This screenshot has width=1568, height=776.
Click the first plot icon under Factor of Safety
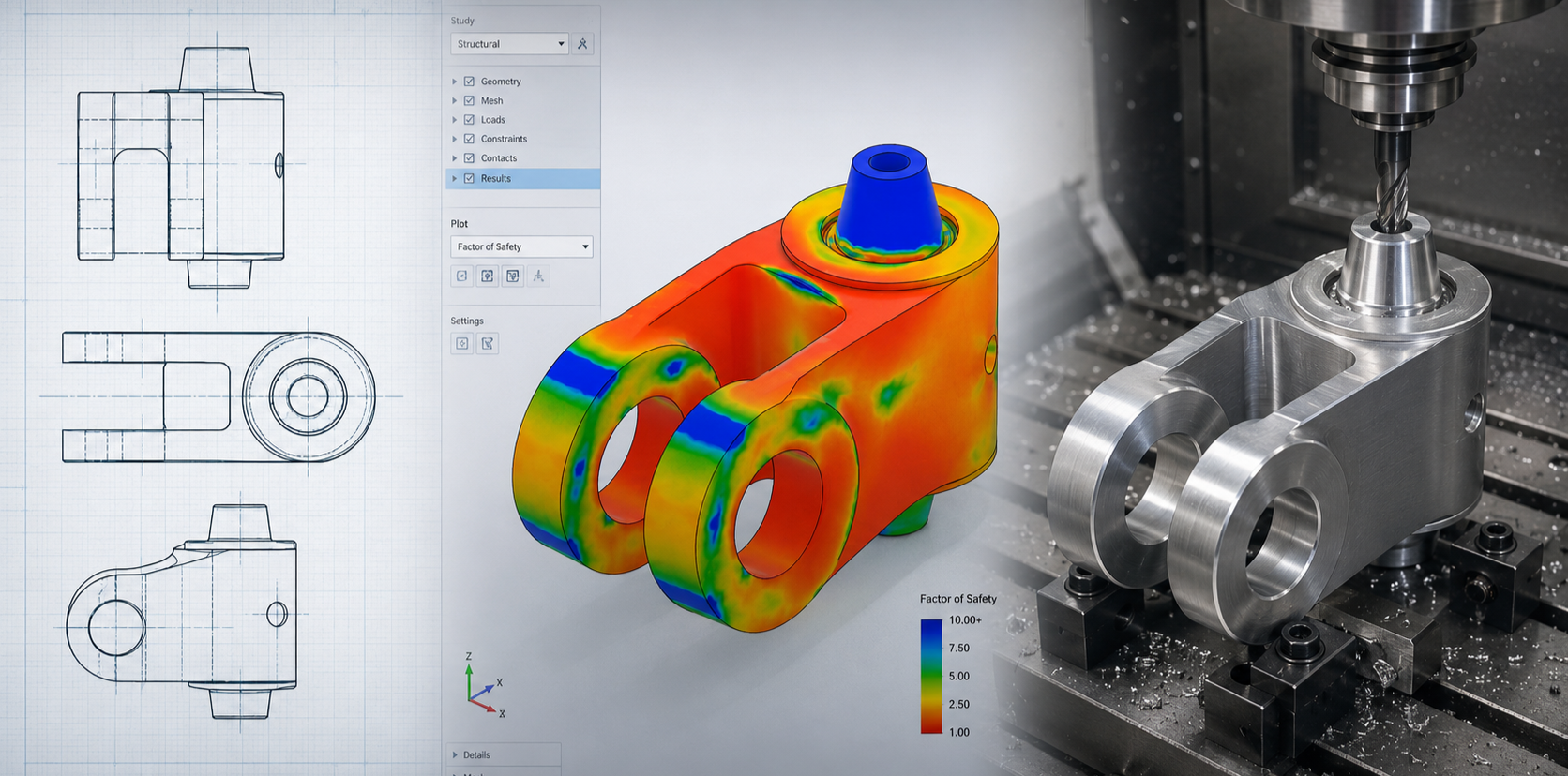click(462, 276)
